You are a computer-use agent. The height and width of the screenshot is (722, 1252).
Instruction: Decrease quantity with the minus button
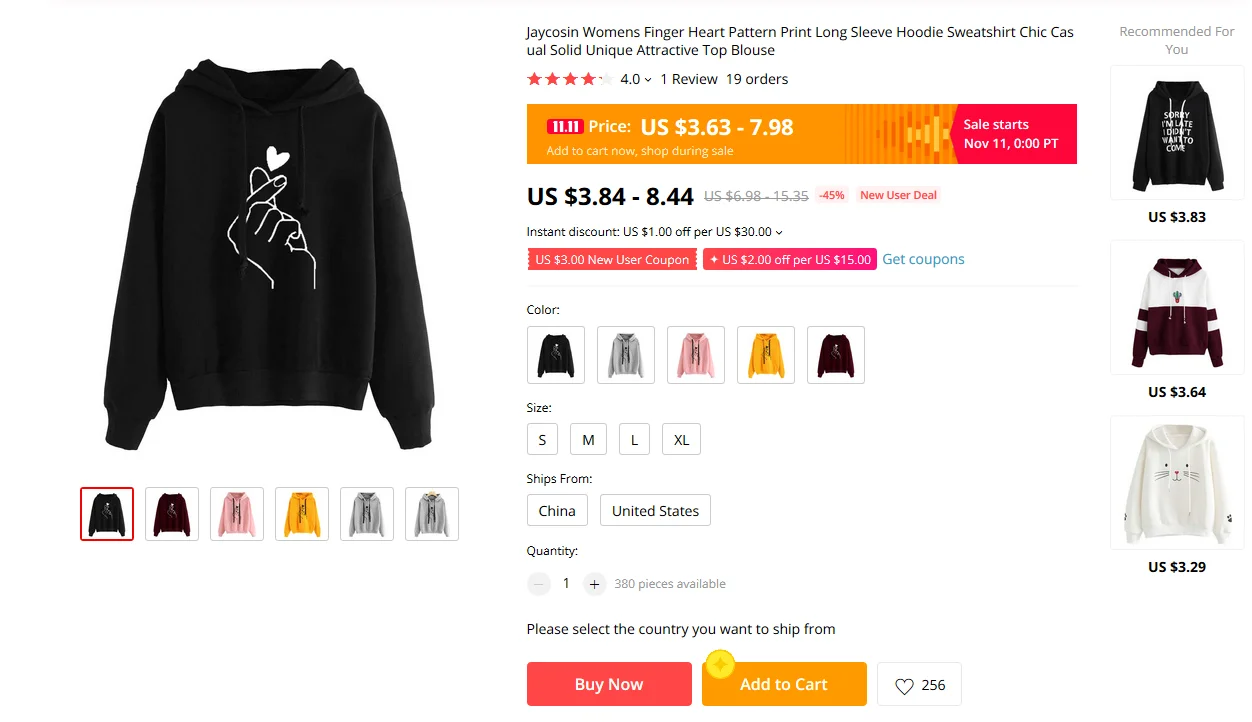(x=539, y=584)
